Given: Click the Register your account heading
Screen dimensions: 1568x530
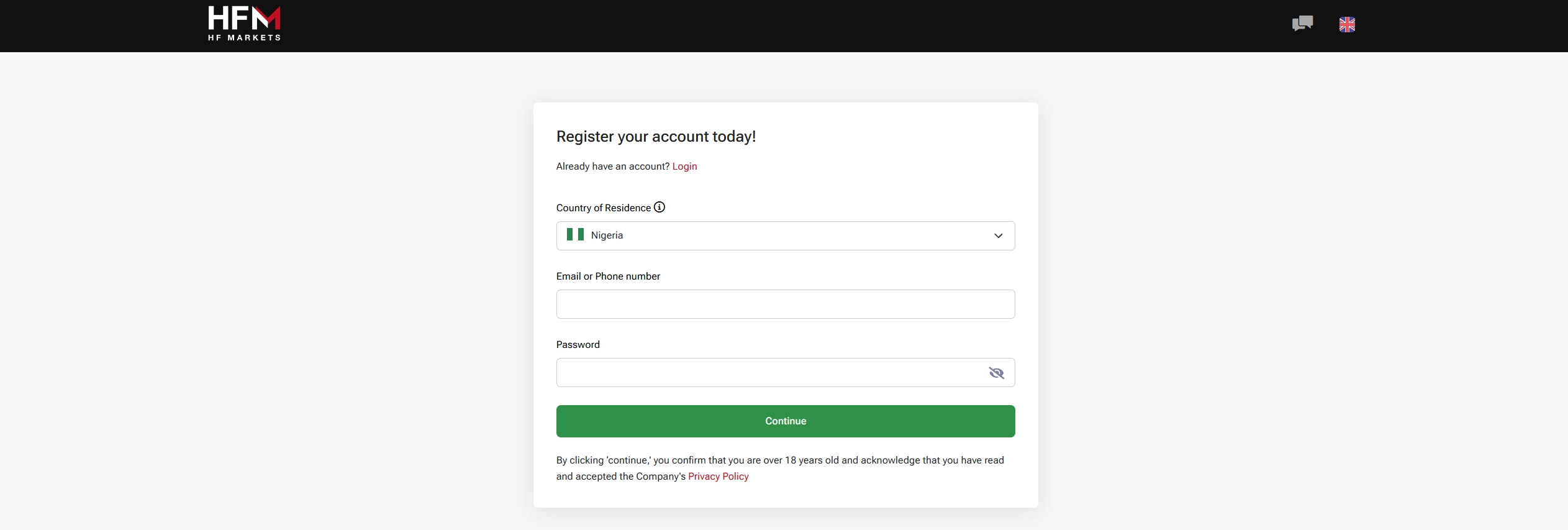Looking at the screenshot, I should pos(656,136).
